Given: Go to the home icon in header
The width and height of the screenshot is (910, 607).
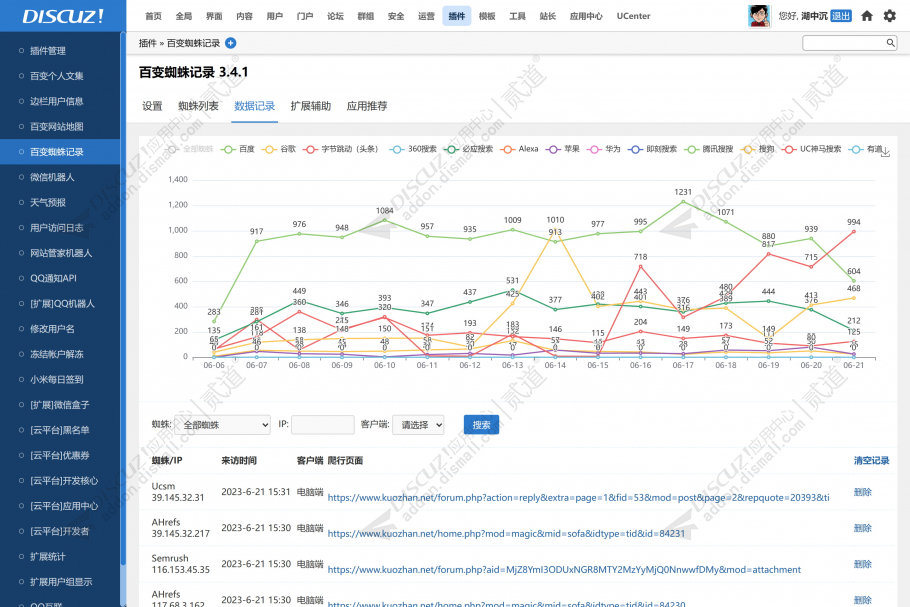Looking at the screenshot, I should coord(866,16).
